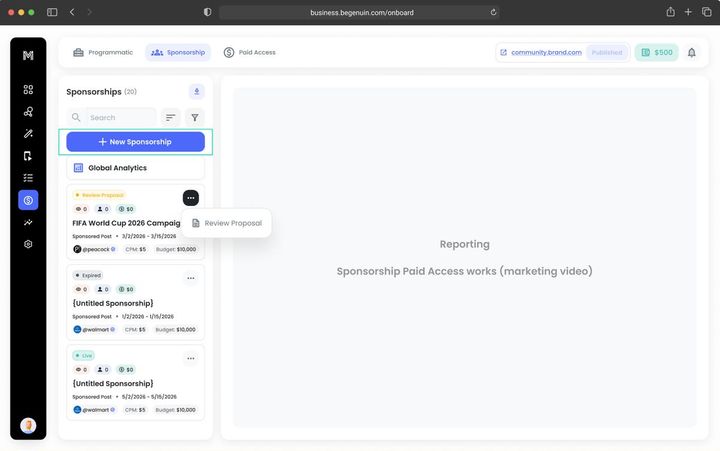Viewport: 720px width, 451px height.
Task: Click the Published status badge
Action: pos(607,52)
